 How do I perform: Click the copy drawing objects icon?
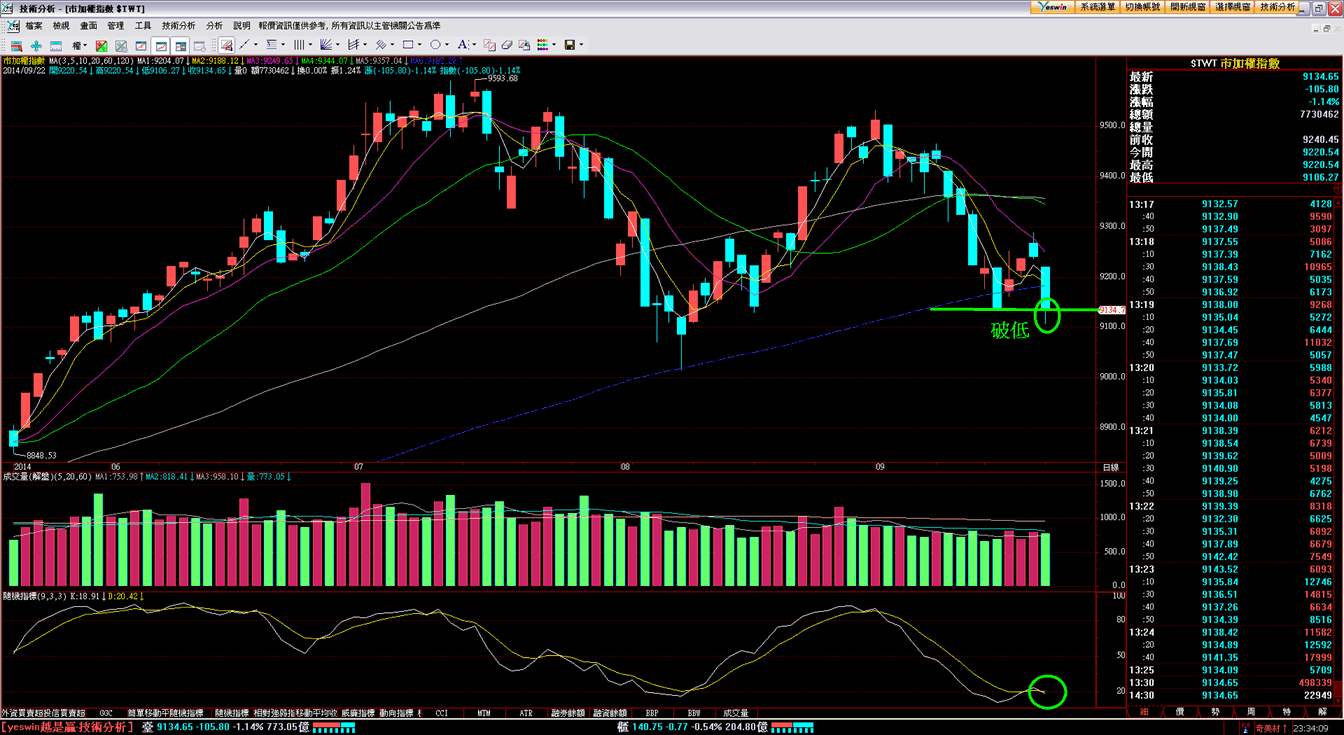[x=490, y=45]
